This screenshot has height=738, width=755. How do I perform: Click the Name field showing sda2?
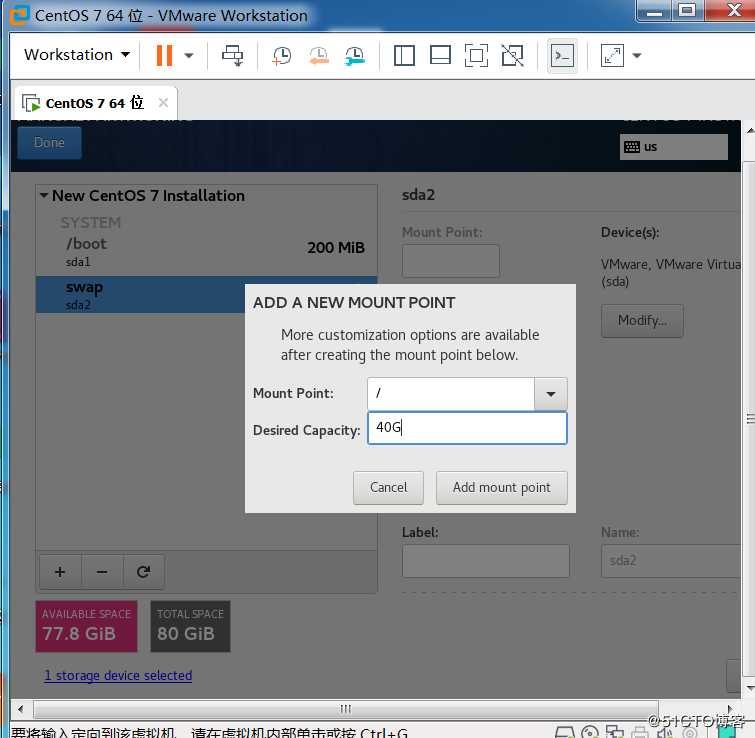671,561
